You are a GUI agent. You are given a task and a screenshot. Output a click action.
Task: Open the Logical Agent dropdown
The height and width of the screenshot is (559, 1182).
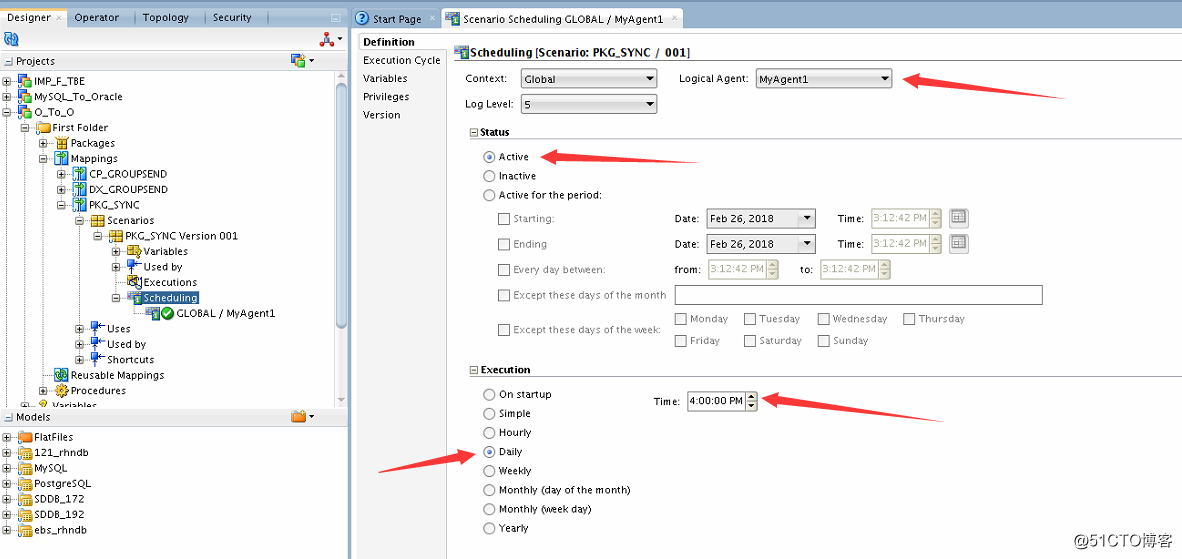(824, 78)
